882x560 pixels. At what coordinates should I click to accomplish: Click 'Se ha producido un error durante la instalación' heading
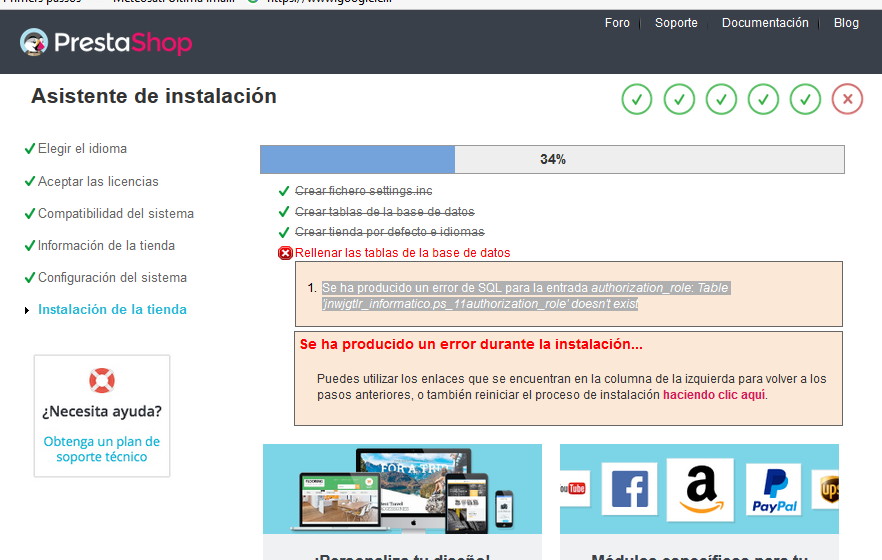click(x=471, y=344)
